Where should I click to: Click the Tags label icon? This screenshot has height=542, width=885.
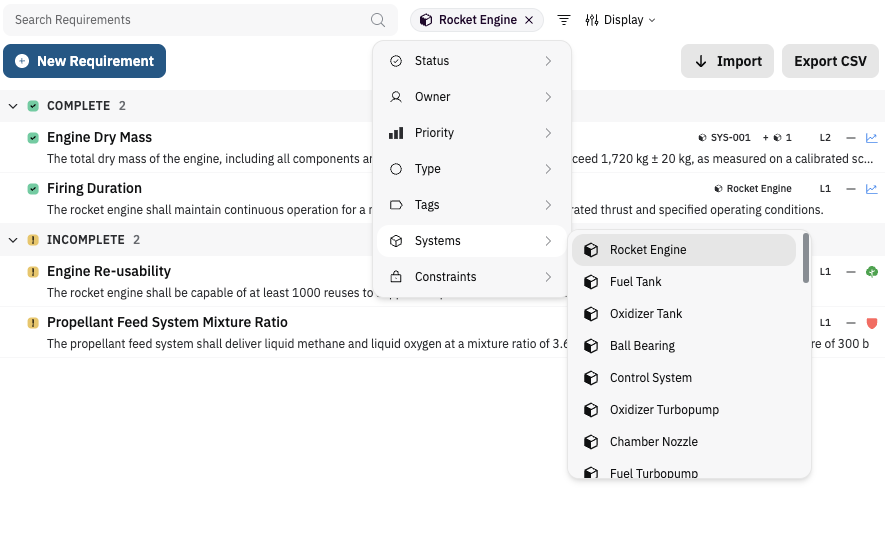(396, 205)
